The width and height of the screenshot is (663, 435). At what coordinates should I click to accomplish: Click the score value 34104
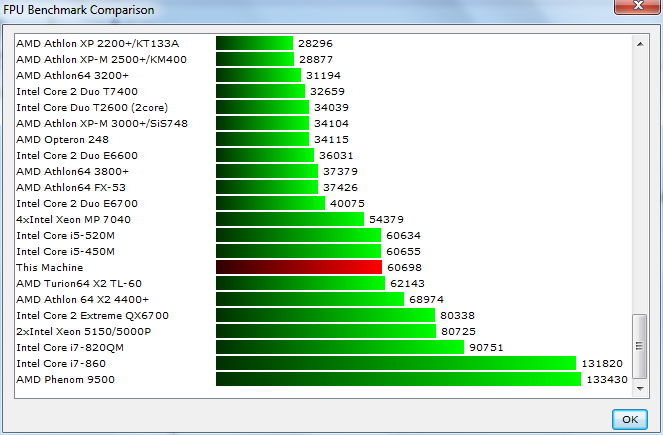click(332, 123)
